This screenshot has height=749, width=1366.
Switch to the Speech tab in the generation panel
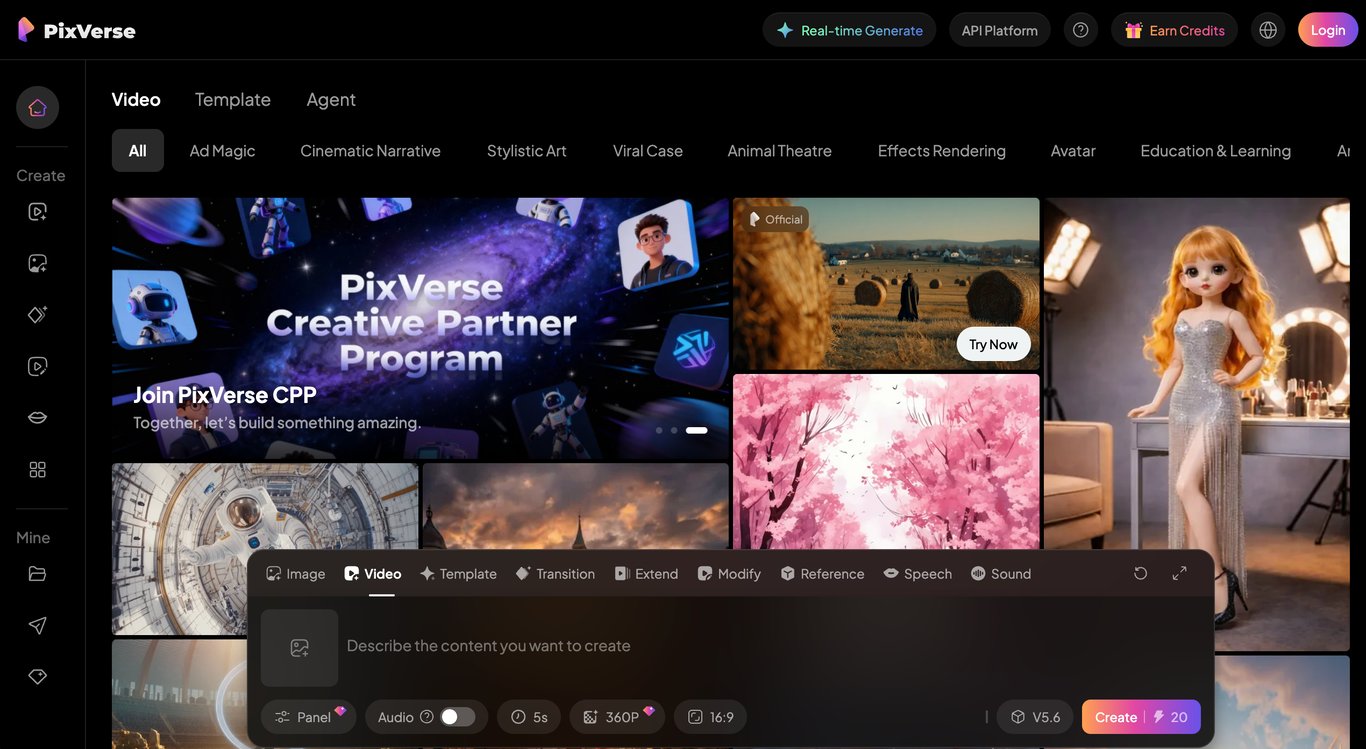917,572
